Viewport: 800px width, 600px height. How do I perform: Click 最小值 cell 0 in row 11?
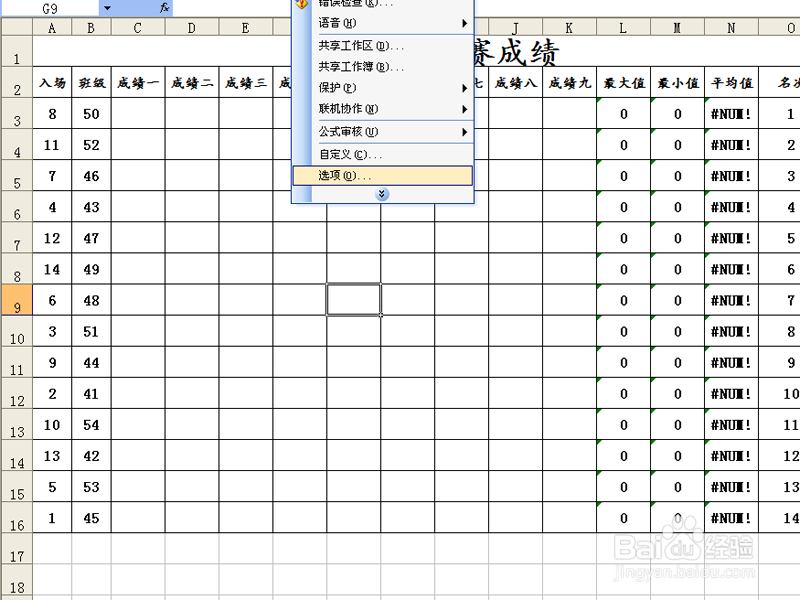678,362
